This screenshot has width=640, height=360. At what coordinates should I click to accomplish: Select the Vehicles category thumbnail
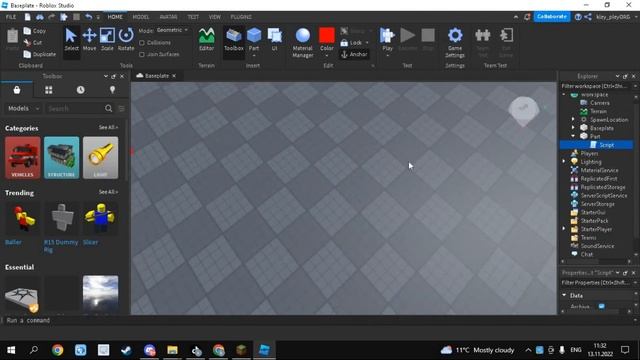22,158
